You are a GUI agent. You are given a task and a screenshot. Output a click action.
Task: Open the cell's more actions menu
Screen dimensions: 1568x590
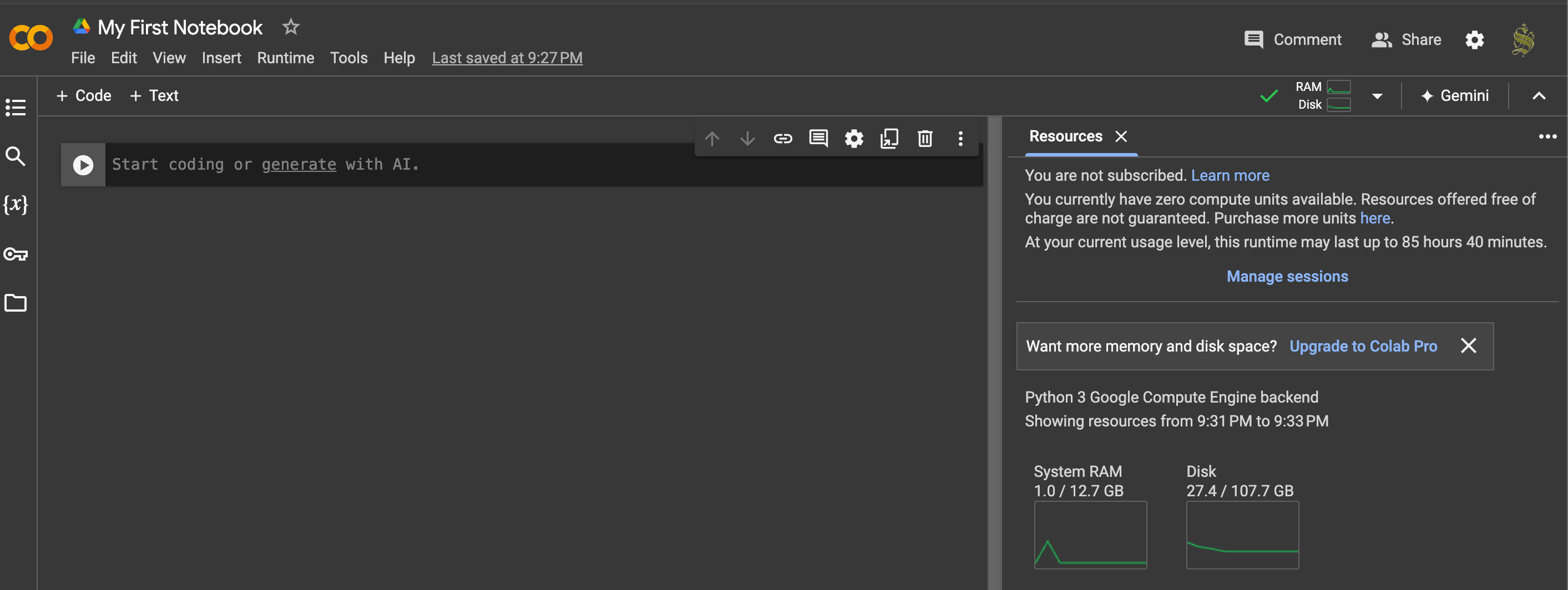point(960,139)
